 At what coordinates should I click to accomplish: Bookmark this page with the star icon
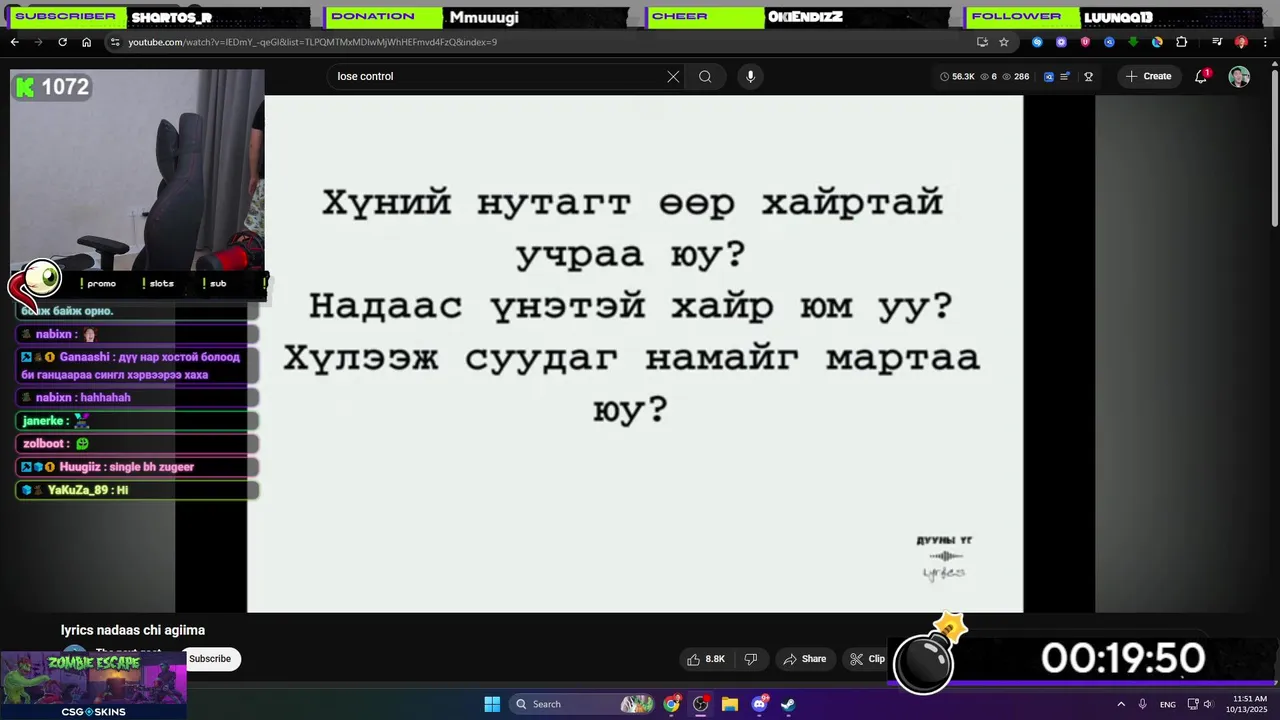coord(1004,42)
